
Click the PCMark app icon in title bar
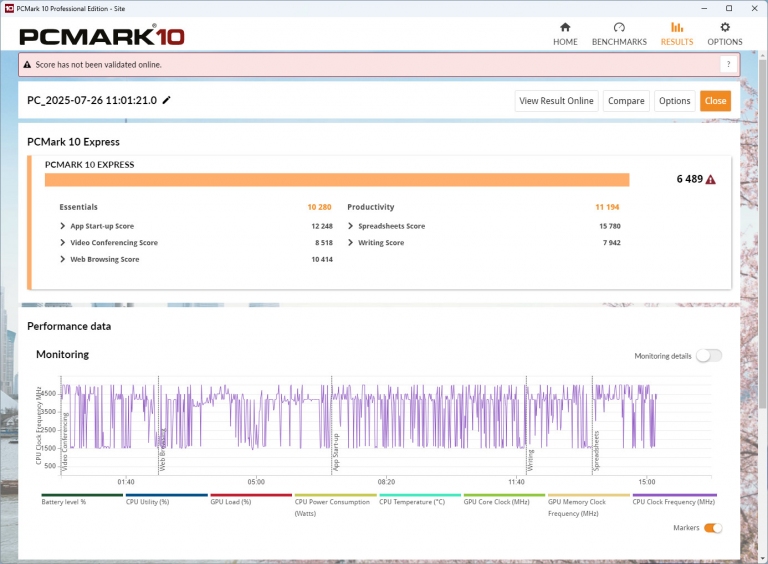click(9, 8)
